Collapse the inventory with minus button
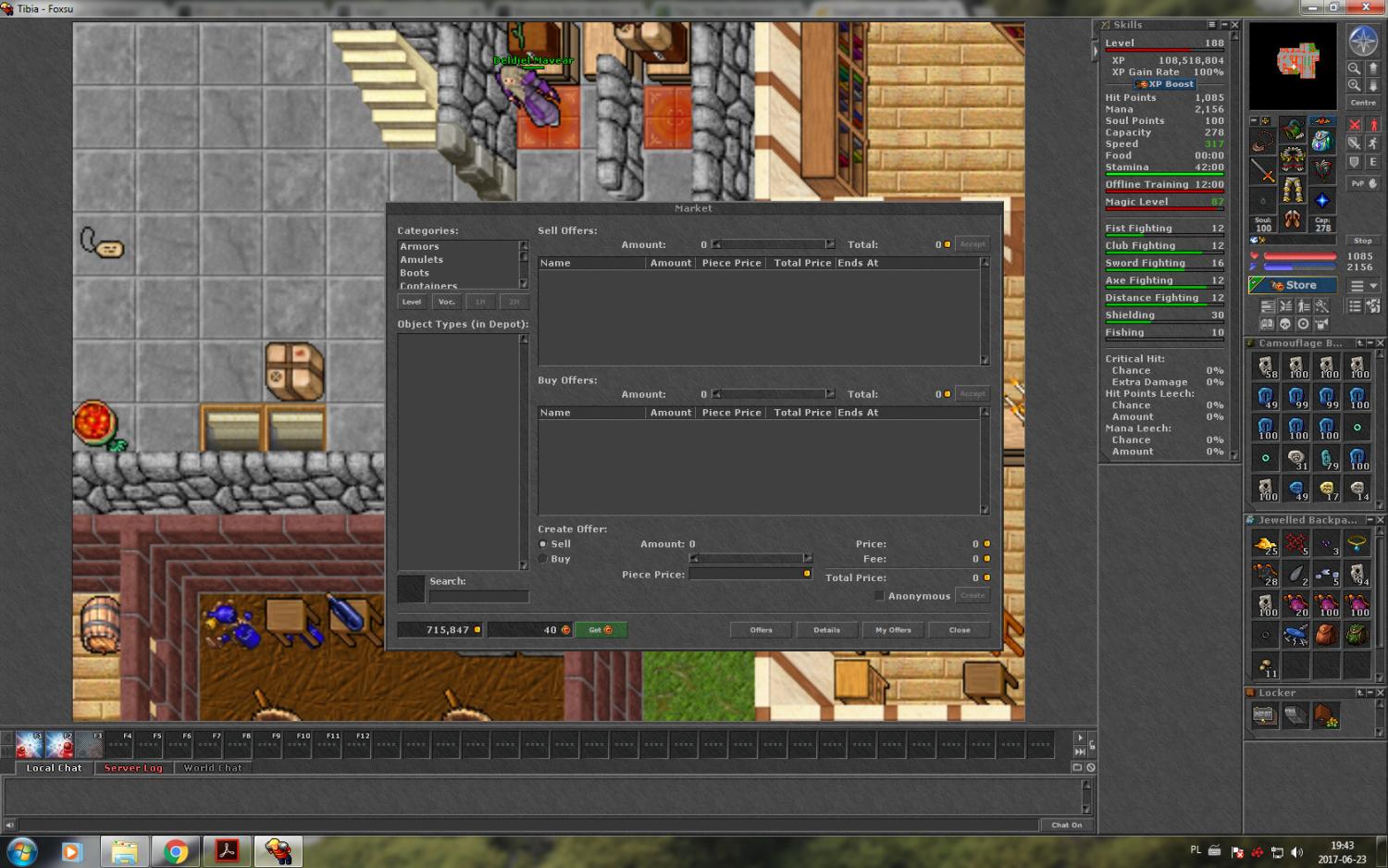This screenshot has width=1388, height=868. (x=1255, y=120)
